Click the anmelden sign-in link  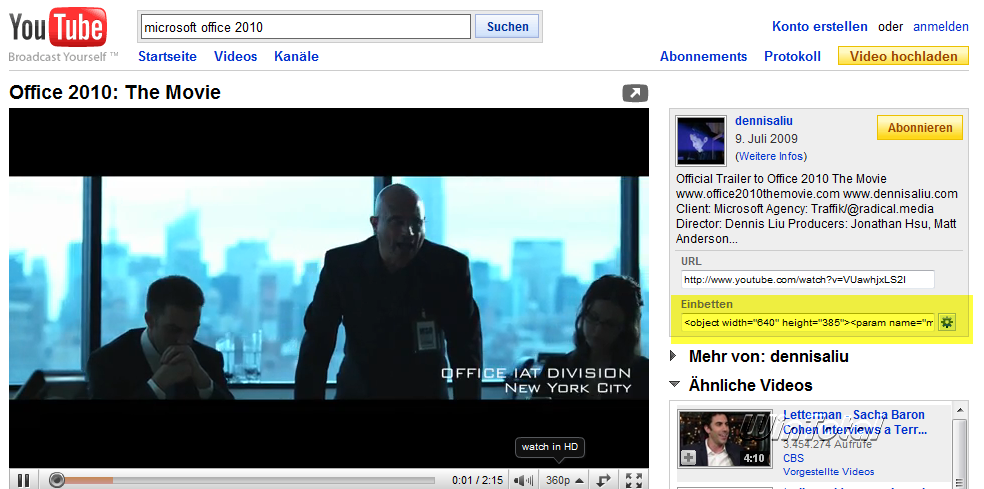tap(941, 26)
